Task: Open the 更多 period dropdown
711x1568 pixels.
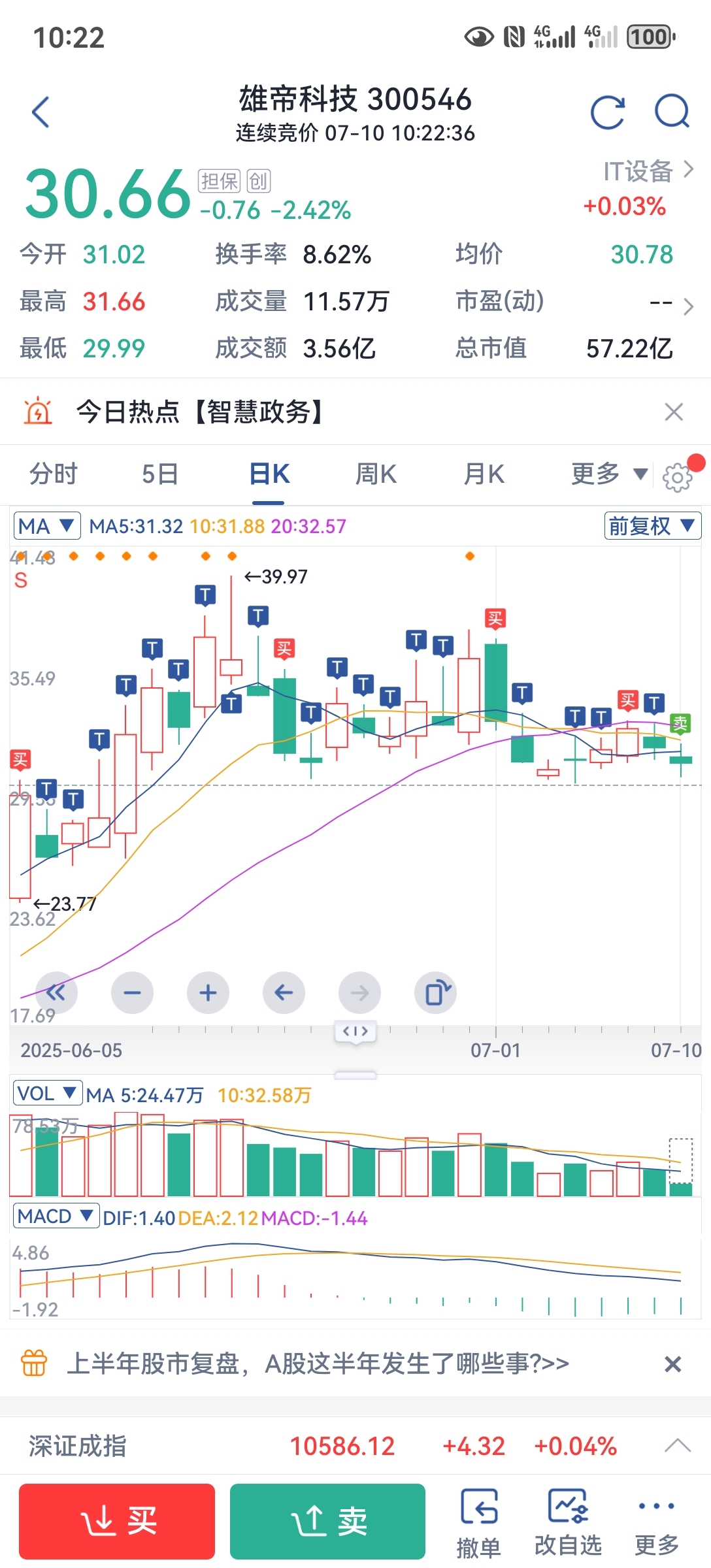Action: [609, 474]
